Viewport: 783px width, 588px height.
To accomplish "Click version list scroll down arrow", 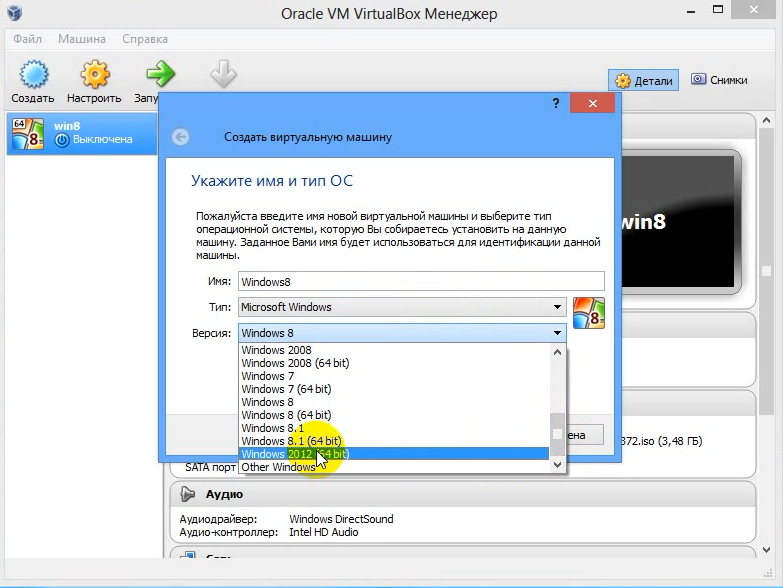I will point(558,465).
